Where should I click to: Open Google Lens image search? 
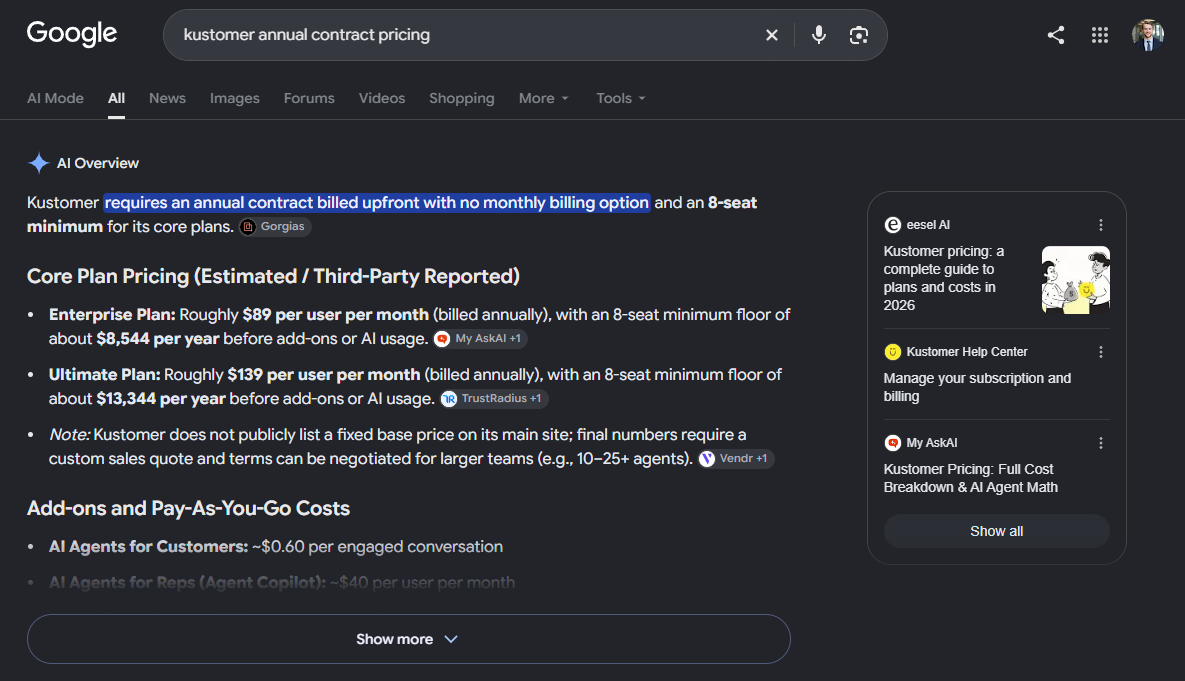859,35
